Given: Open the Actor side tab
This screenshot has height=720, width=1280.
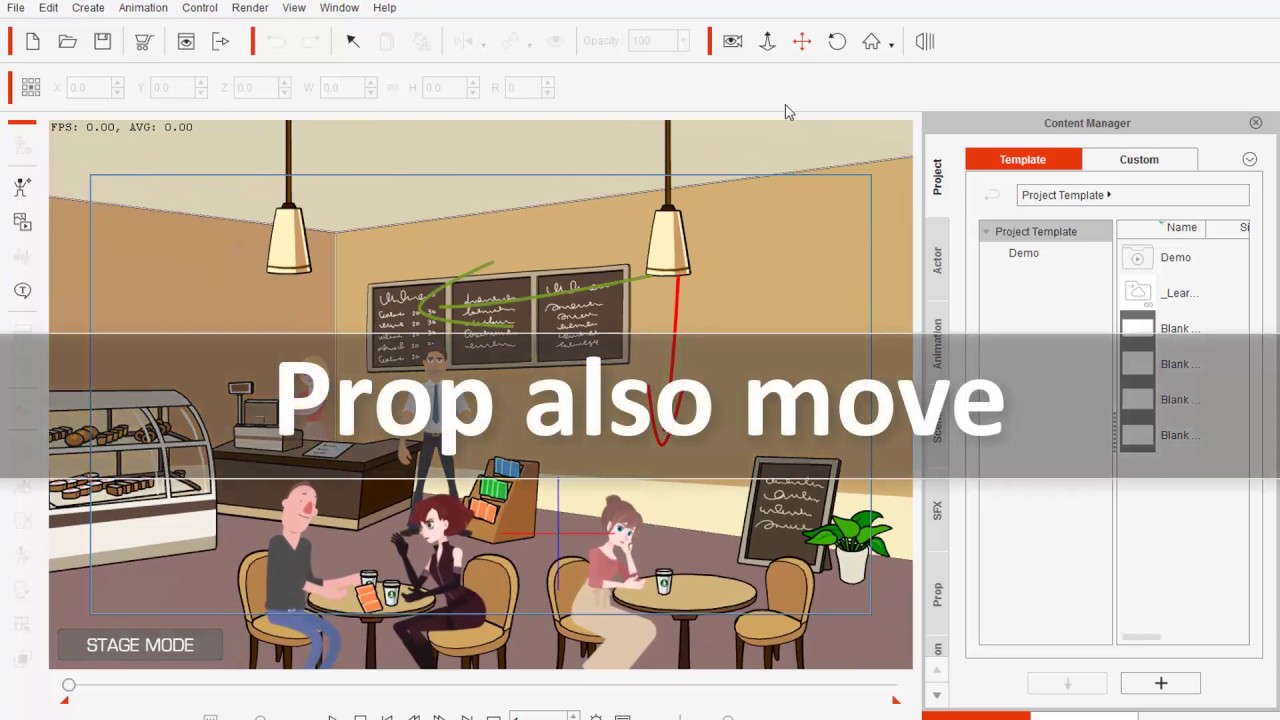Looking at the screenshot, I should coord(937,261).
